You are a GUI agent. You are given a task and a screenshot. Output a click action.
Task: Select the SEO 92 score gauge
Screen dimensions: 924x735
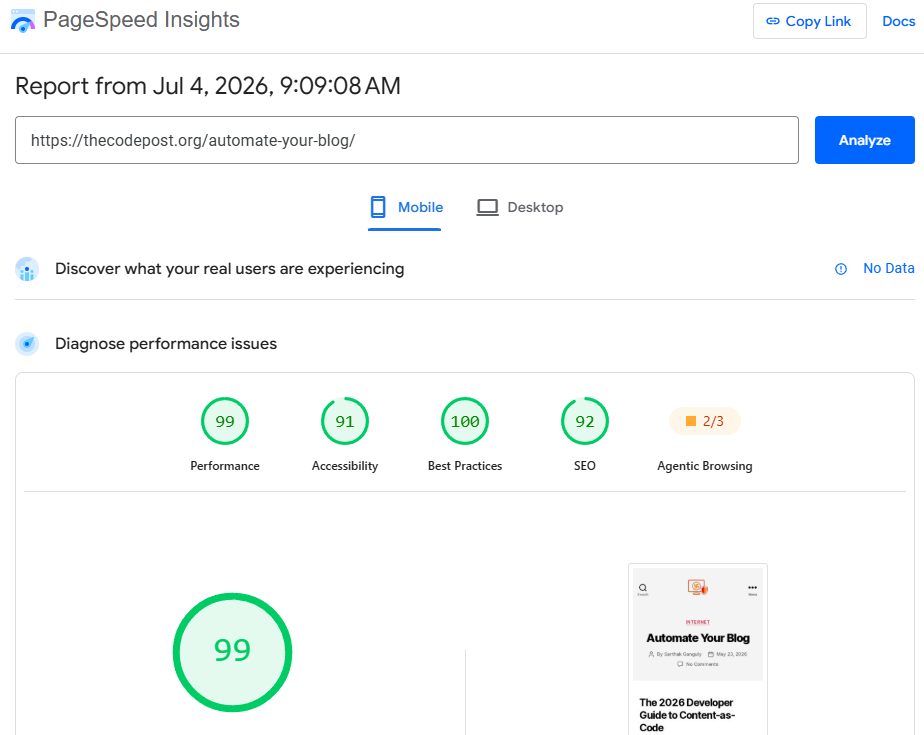[x=585, y=421]
